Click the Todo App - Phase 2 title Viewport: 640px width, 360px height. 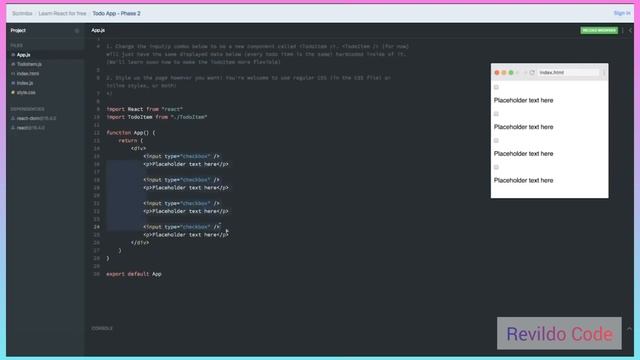click(116, 13)
